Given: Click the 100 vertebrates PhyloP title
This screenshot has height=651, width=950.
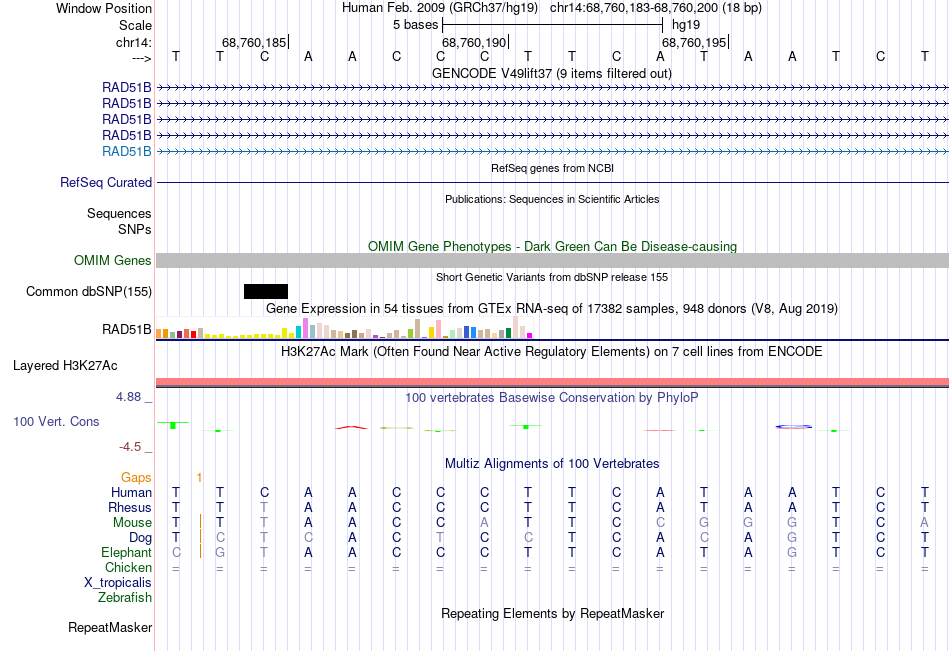Looking at the screenshot, I should 552,398.
